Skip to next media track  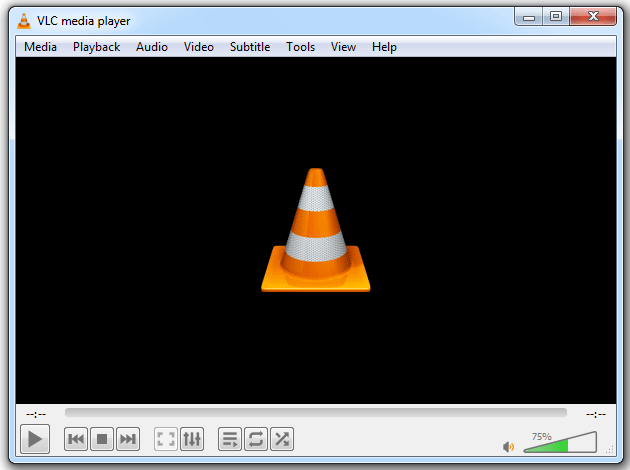[x=128, y=439]
